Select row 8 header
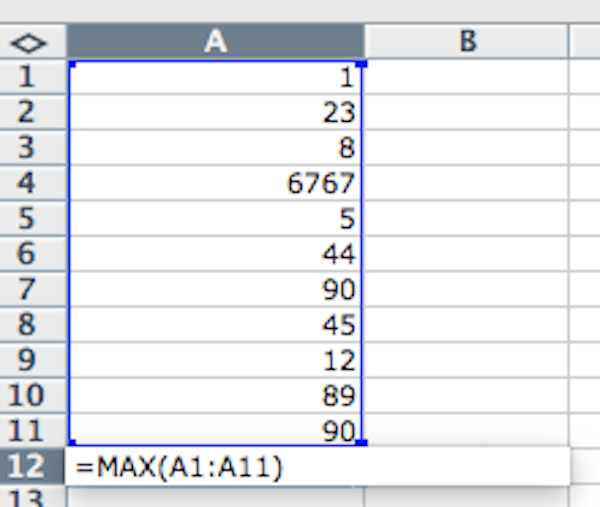The width and height of the screenshot is (600, 507). [x=33, y=324]
